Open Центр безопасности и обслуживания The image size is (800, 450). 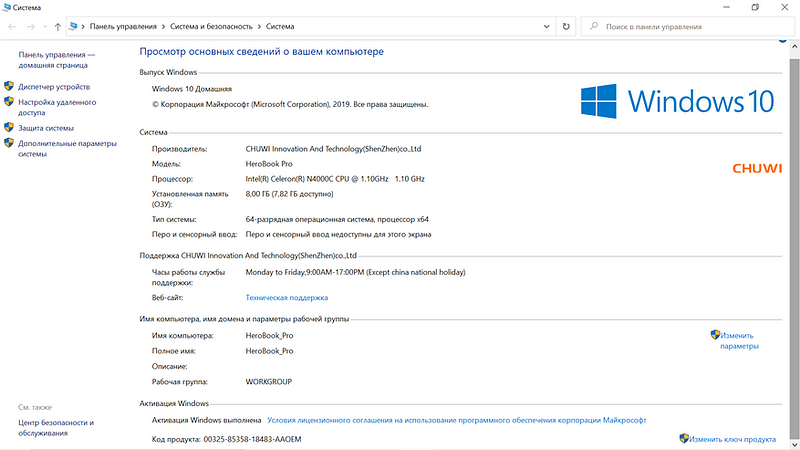(x=56, y=428)
